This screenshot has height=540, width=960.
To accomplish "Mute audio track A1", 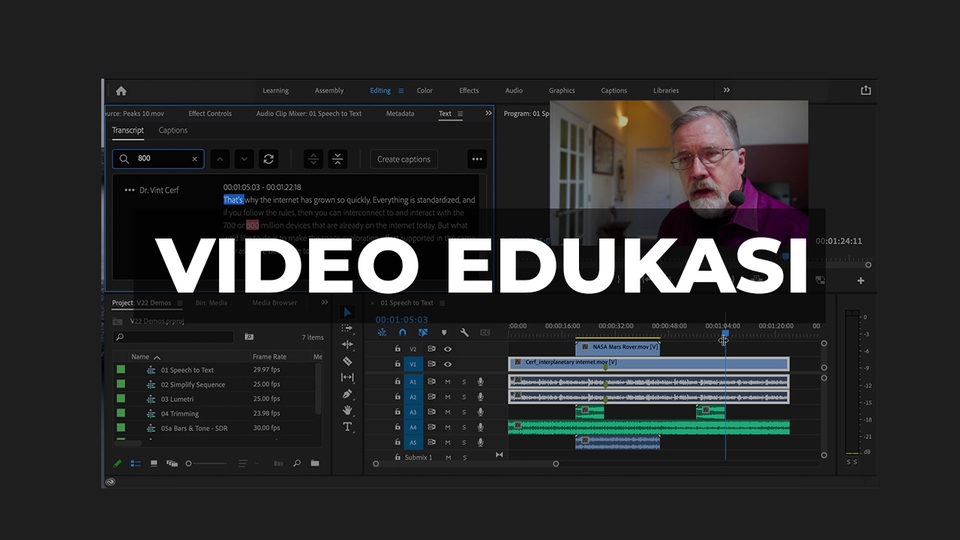I will click(448, 381).
